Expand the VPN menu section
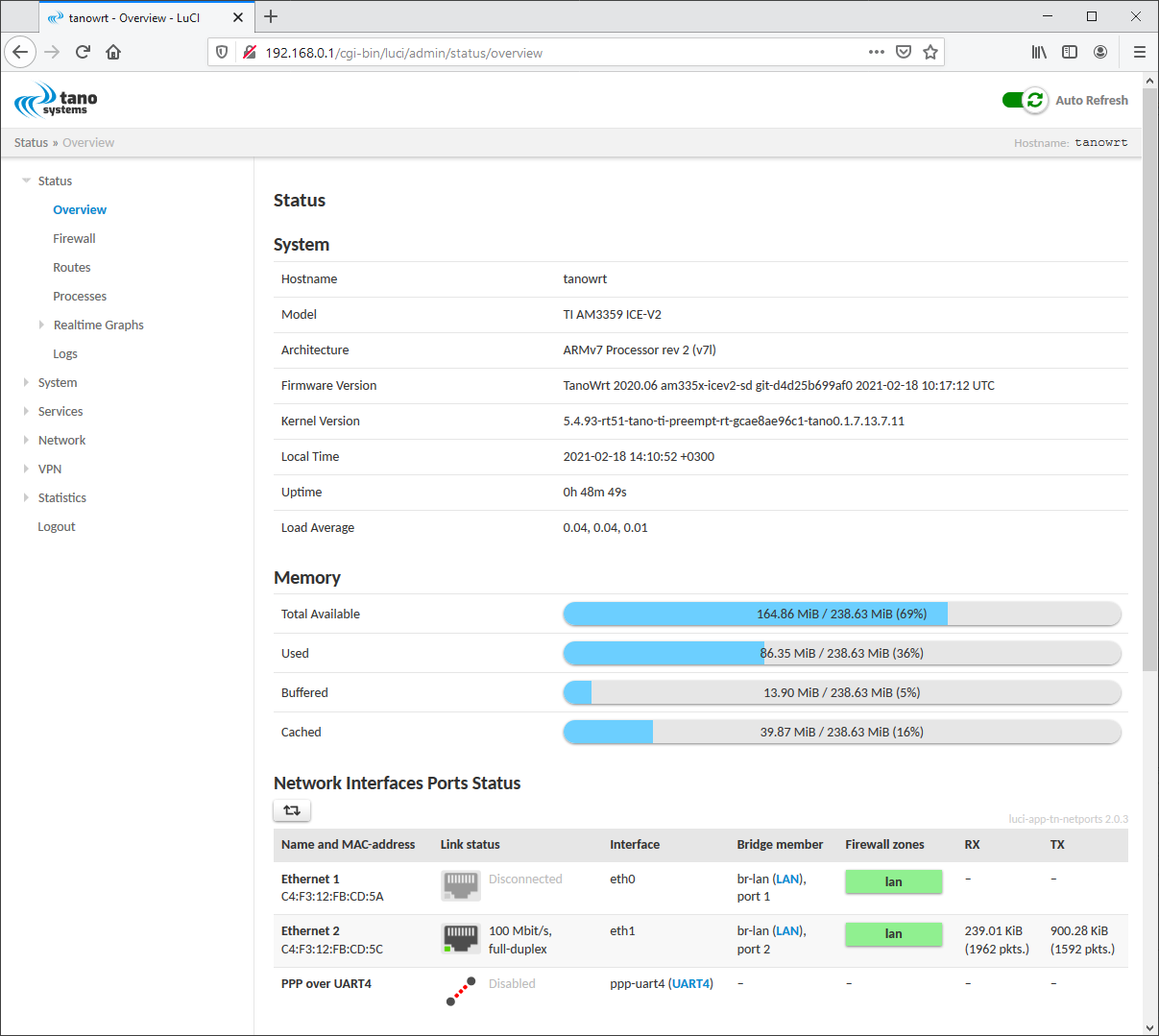1159x1036 pixels. point(27,469)
